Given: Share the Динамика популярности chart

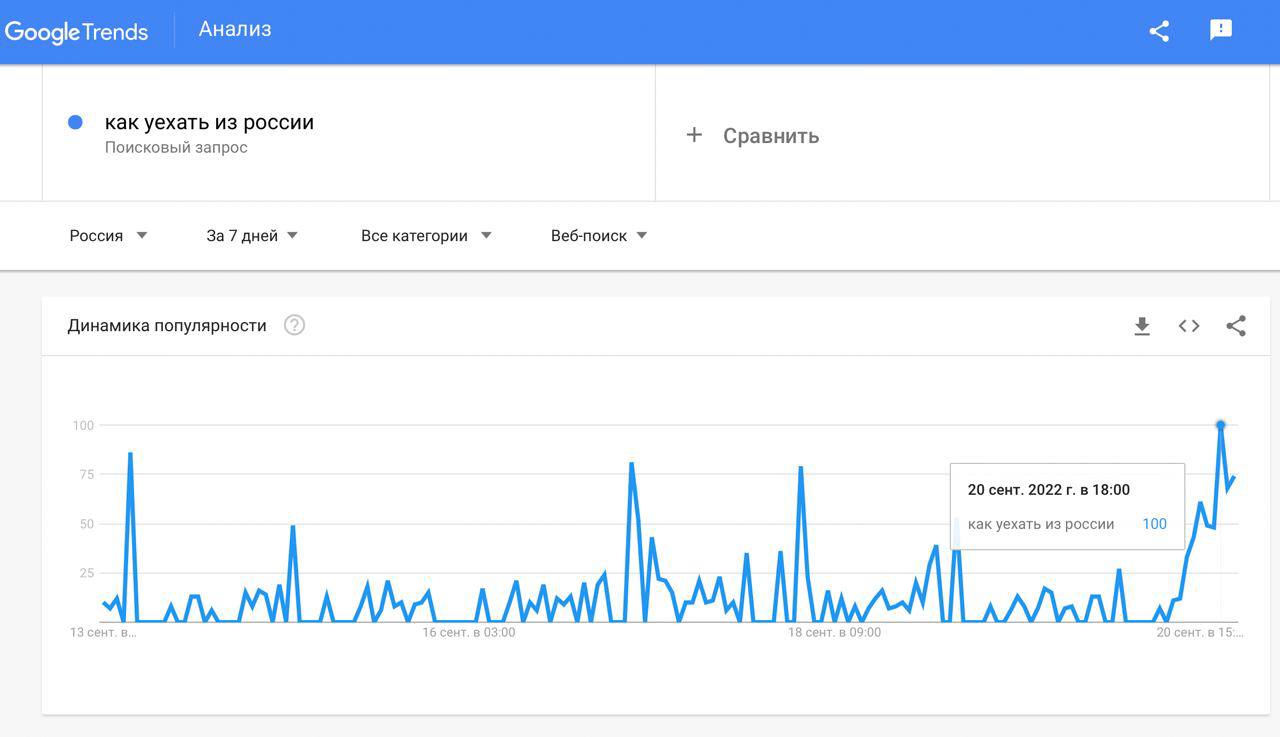Looking at the screenshot, I should (1236, 326).
